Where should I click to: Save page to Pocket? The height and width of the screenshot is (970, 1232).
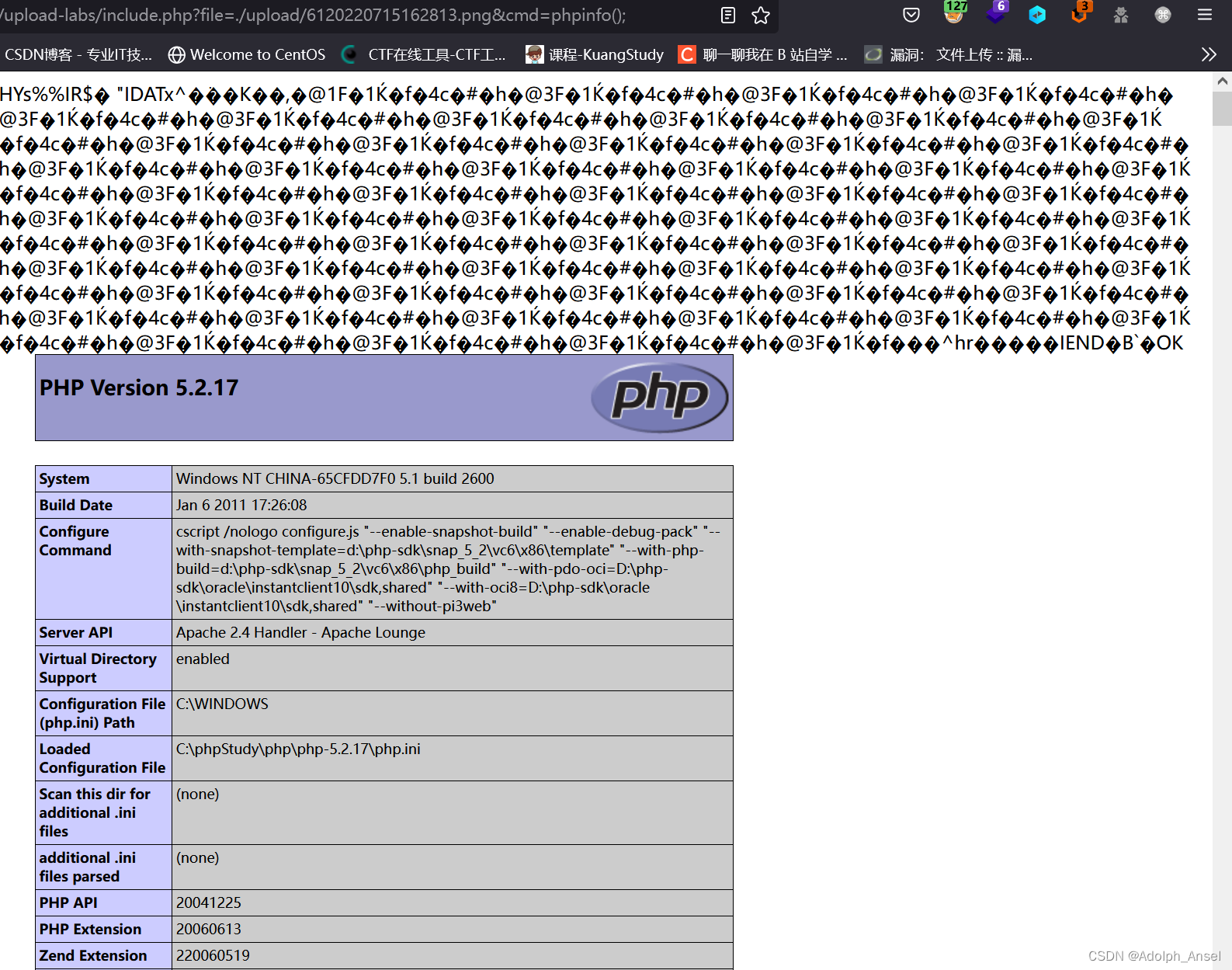(x=911, y=15)
